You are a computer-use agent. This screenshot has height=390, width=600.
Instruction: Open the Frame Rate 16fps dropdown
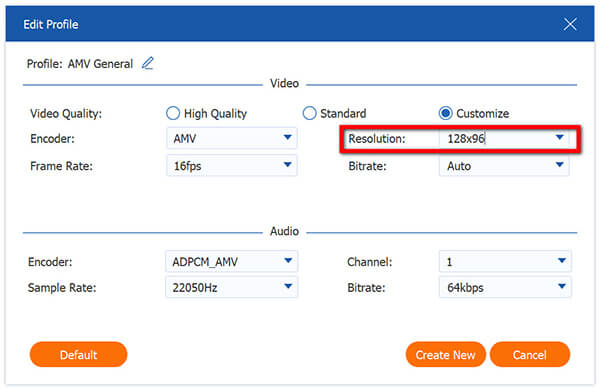pyautogui.click(x=232, y=166)
